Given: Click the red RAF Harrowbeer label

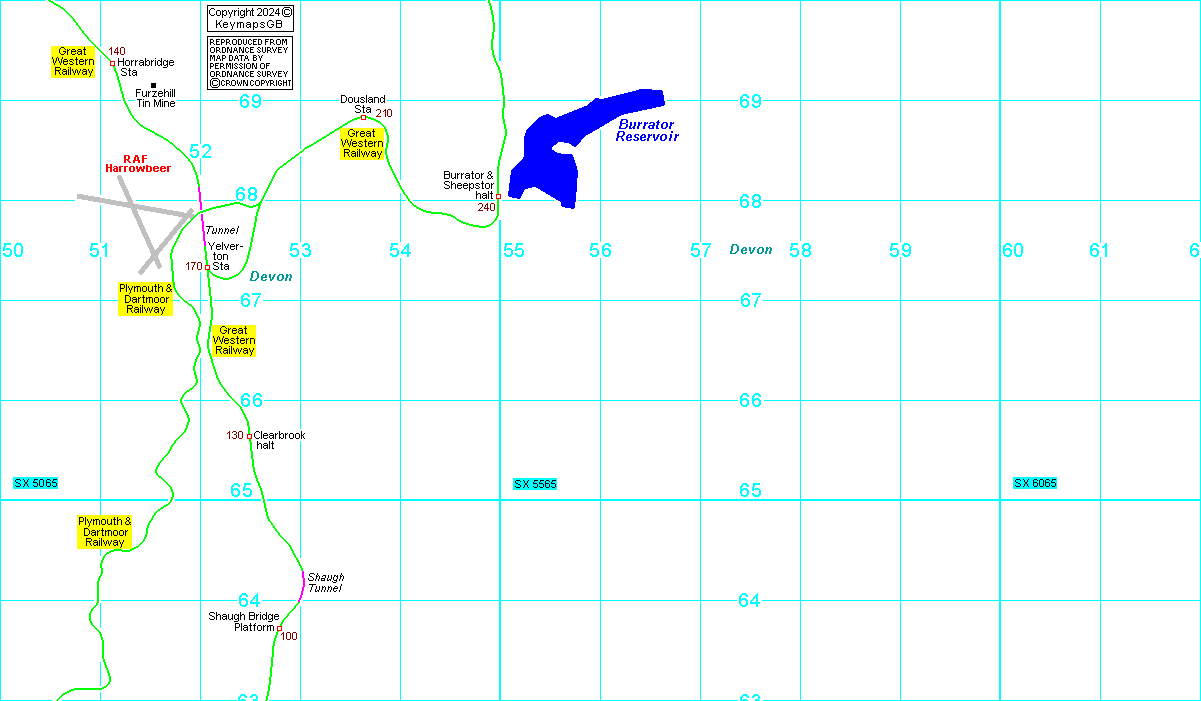Looking at the screenshot, I should (138, 164).
